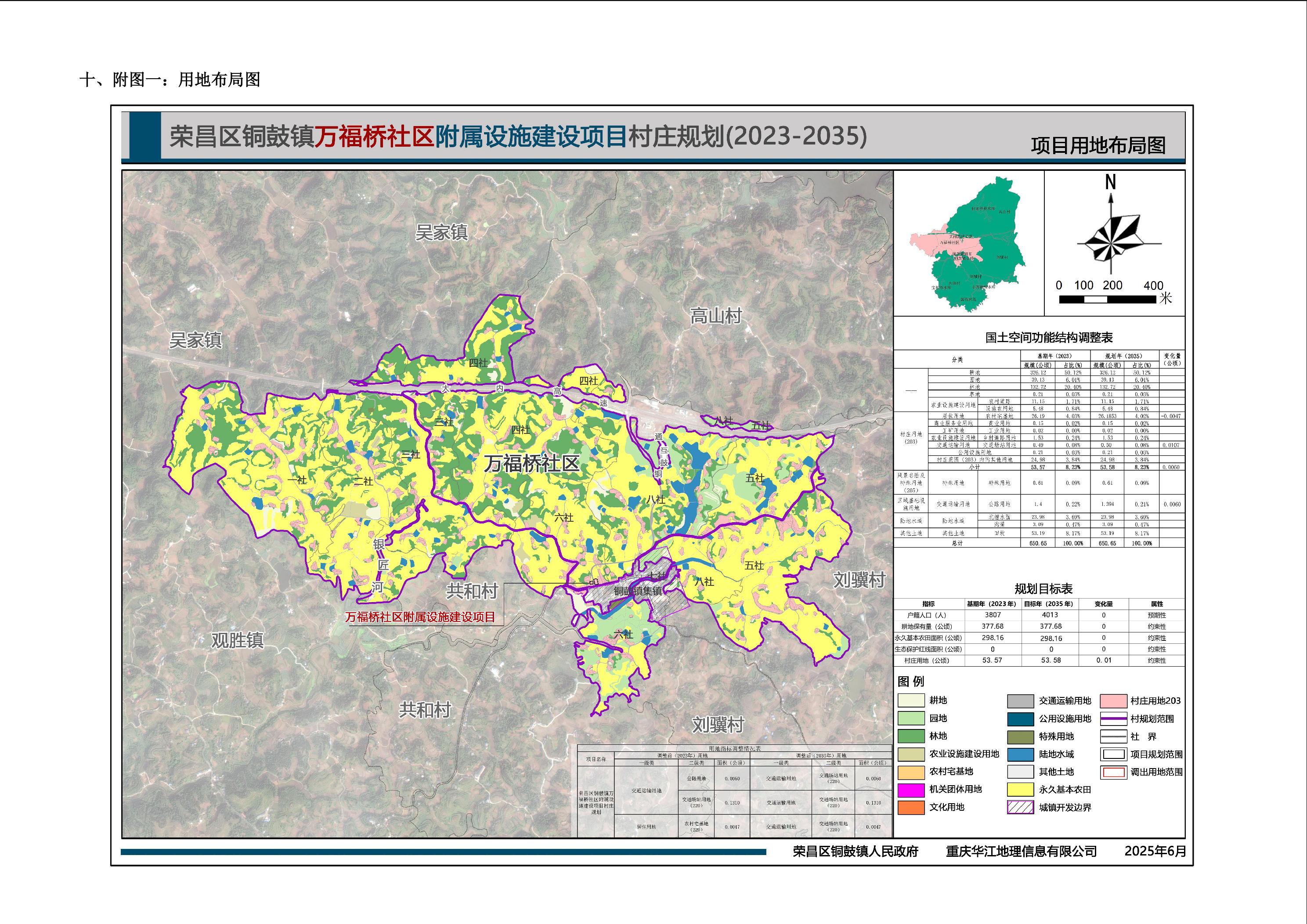Click the red 万福桥社区附属设施建设项目 callout label

420,617
